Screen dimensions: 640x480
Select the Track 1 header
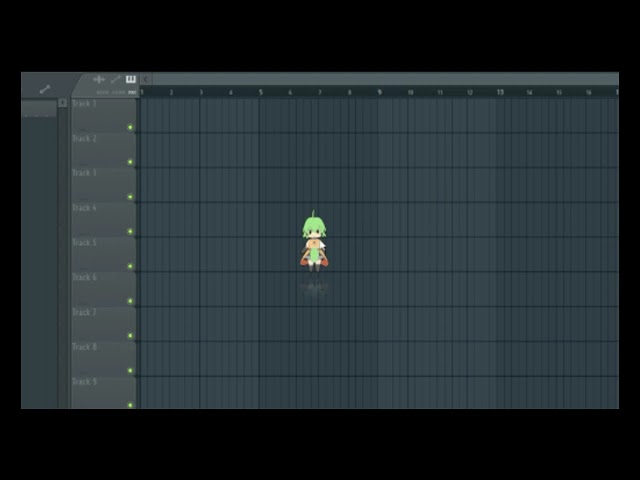coord(104,116)
